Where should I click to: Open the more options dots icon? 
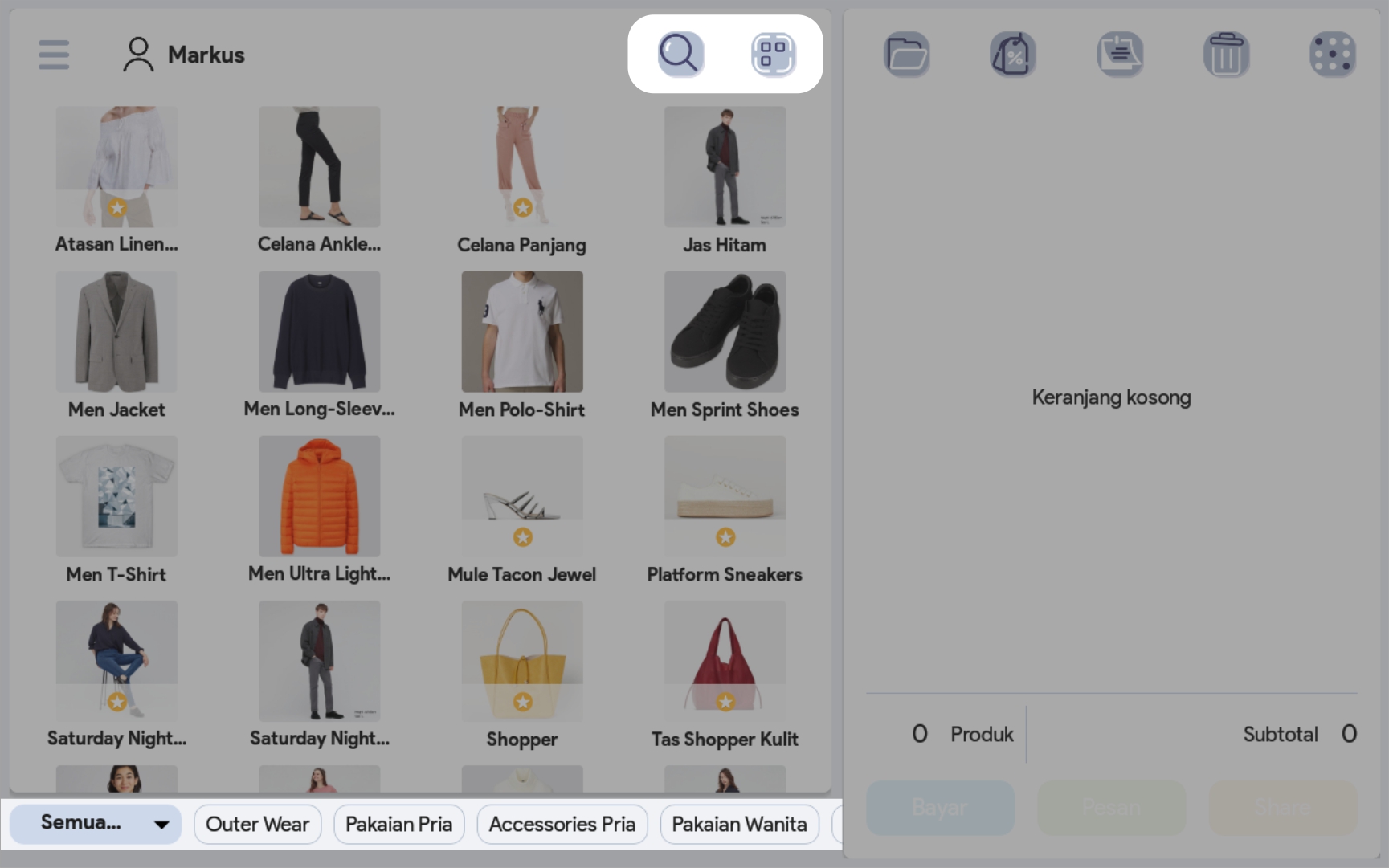1333,55
